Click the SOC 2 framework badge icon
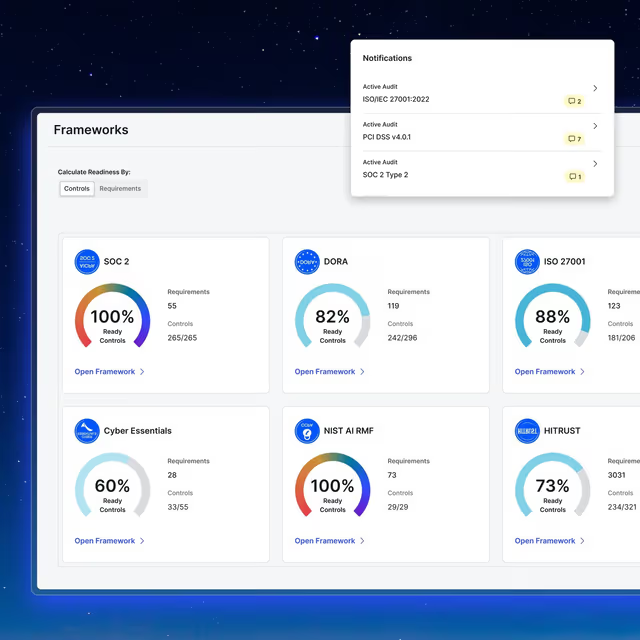The height and width of the screenshot is (640, 640). [x=87, y=262]
